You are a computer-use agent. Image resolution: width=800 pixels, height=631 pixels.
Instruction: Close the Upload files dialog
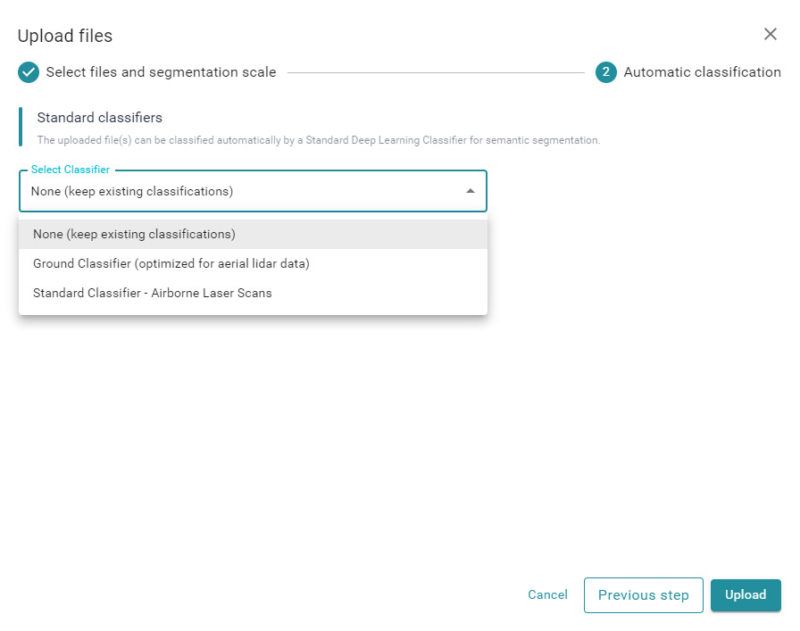[770, 34]
